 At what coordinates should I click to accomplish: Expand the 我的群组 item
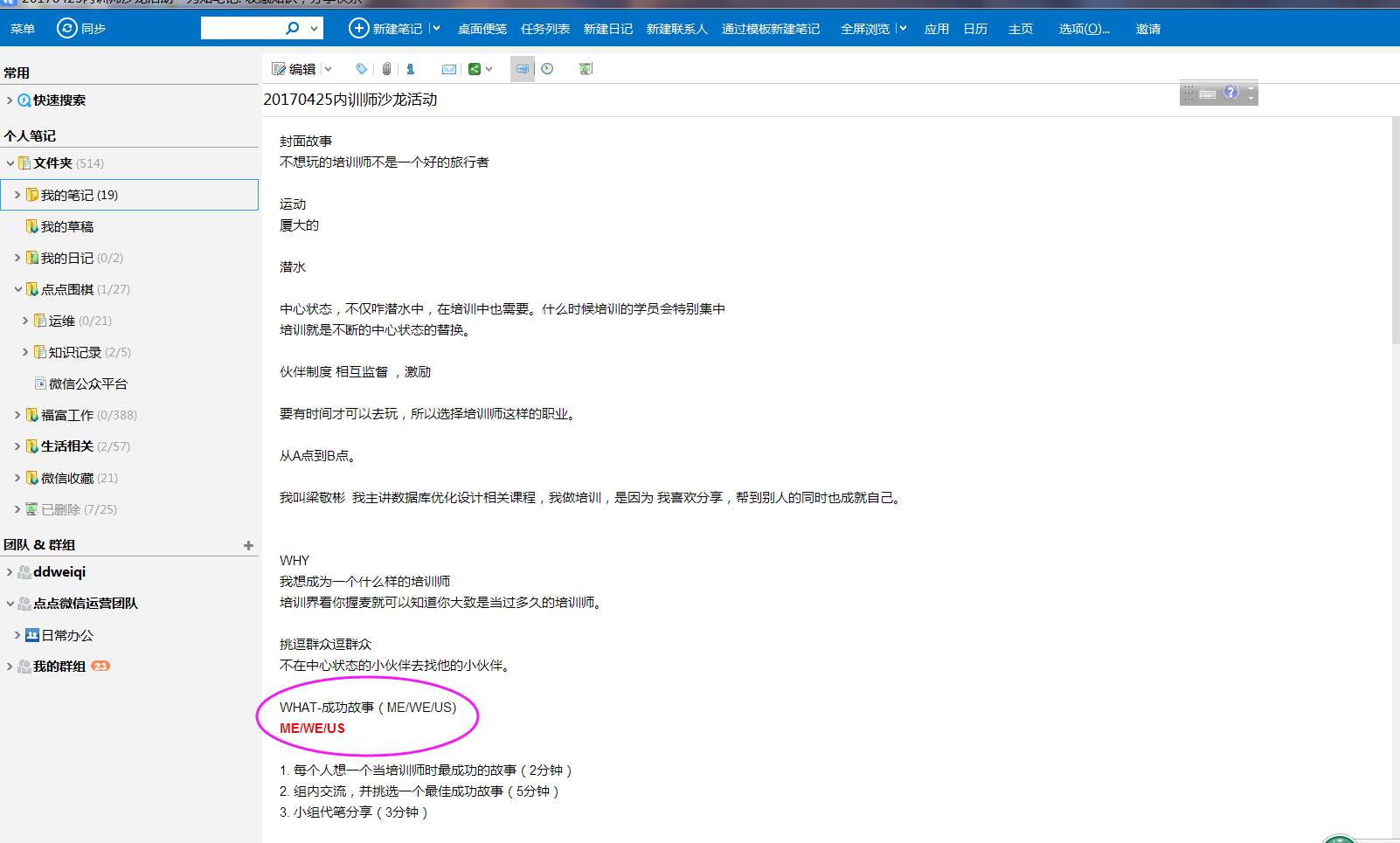10,667
